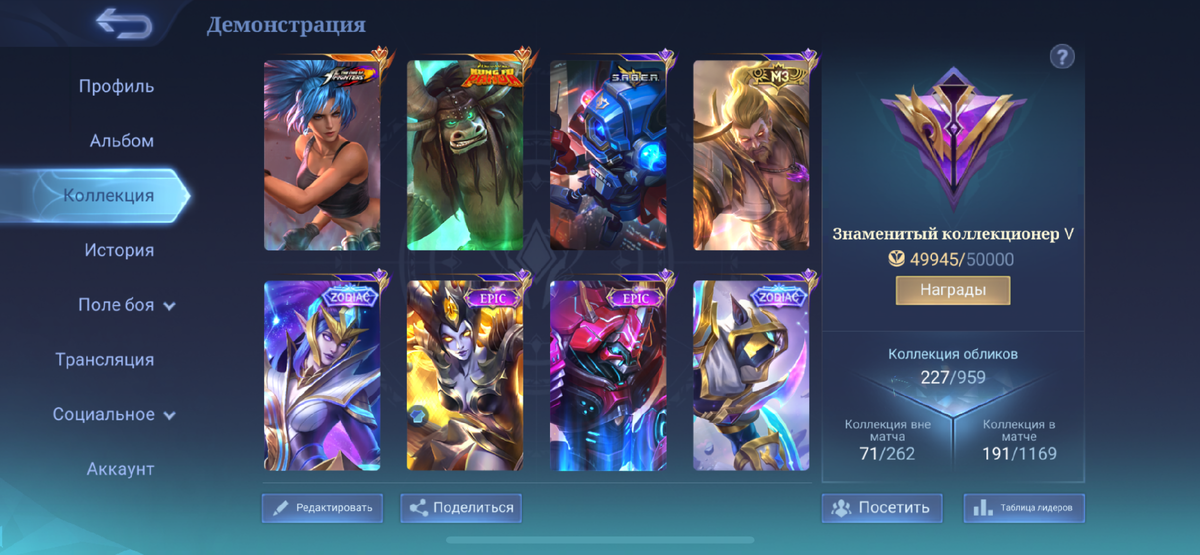Click the bar chart leaderboard icon
The width and height of the screenshot is (1200, 555).
click(983, 508)
